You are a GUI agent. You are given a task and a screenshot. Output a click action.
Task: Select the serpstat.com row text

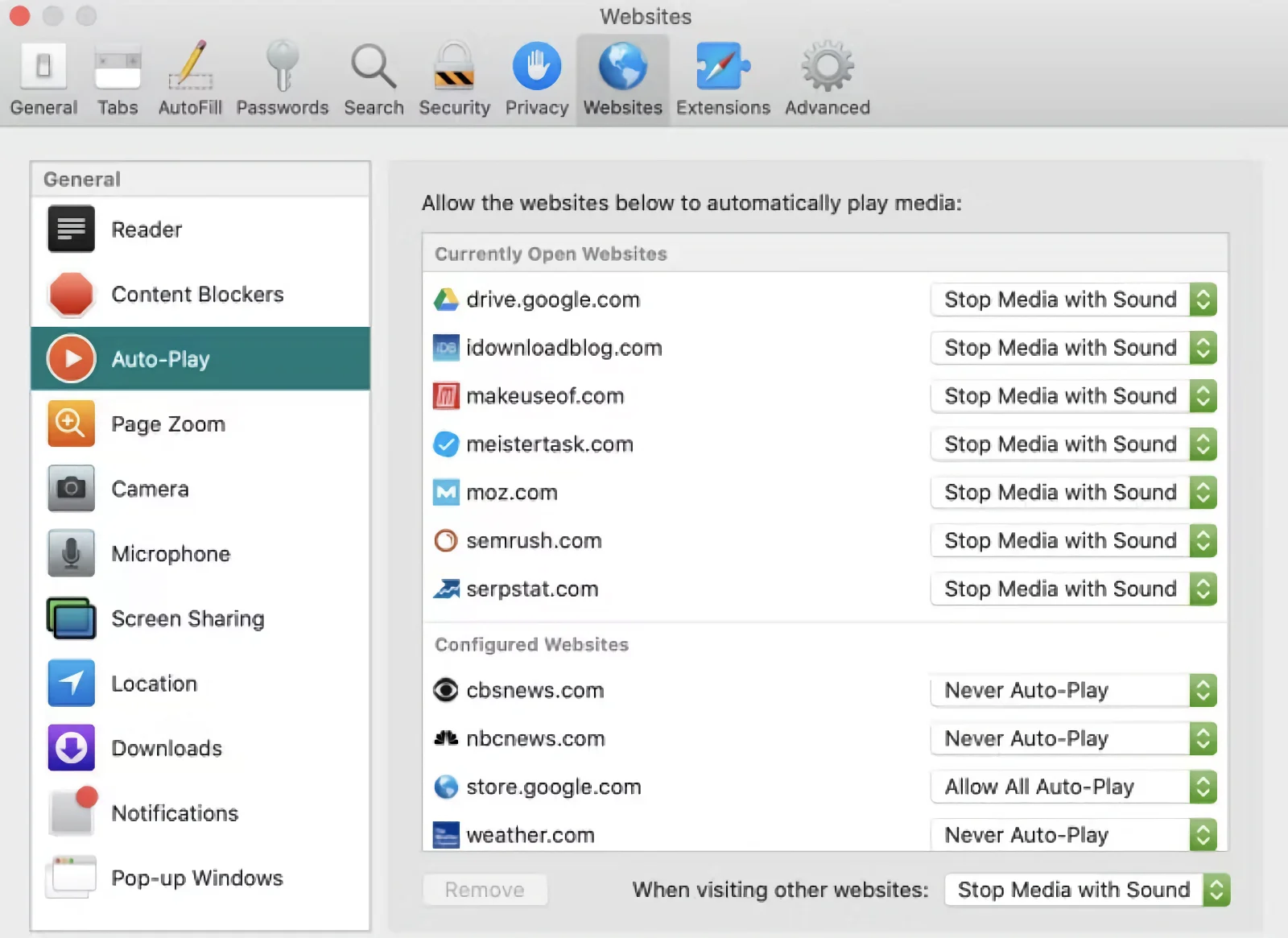[x=532, y=589]
